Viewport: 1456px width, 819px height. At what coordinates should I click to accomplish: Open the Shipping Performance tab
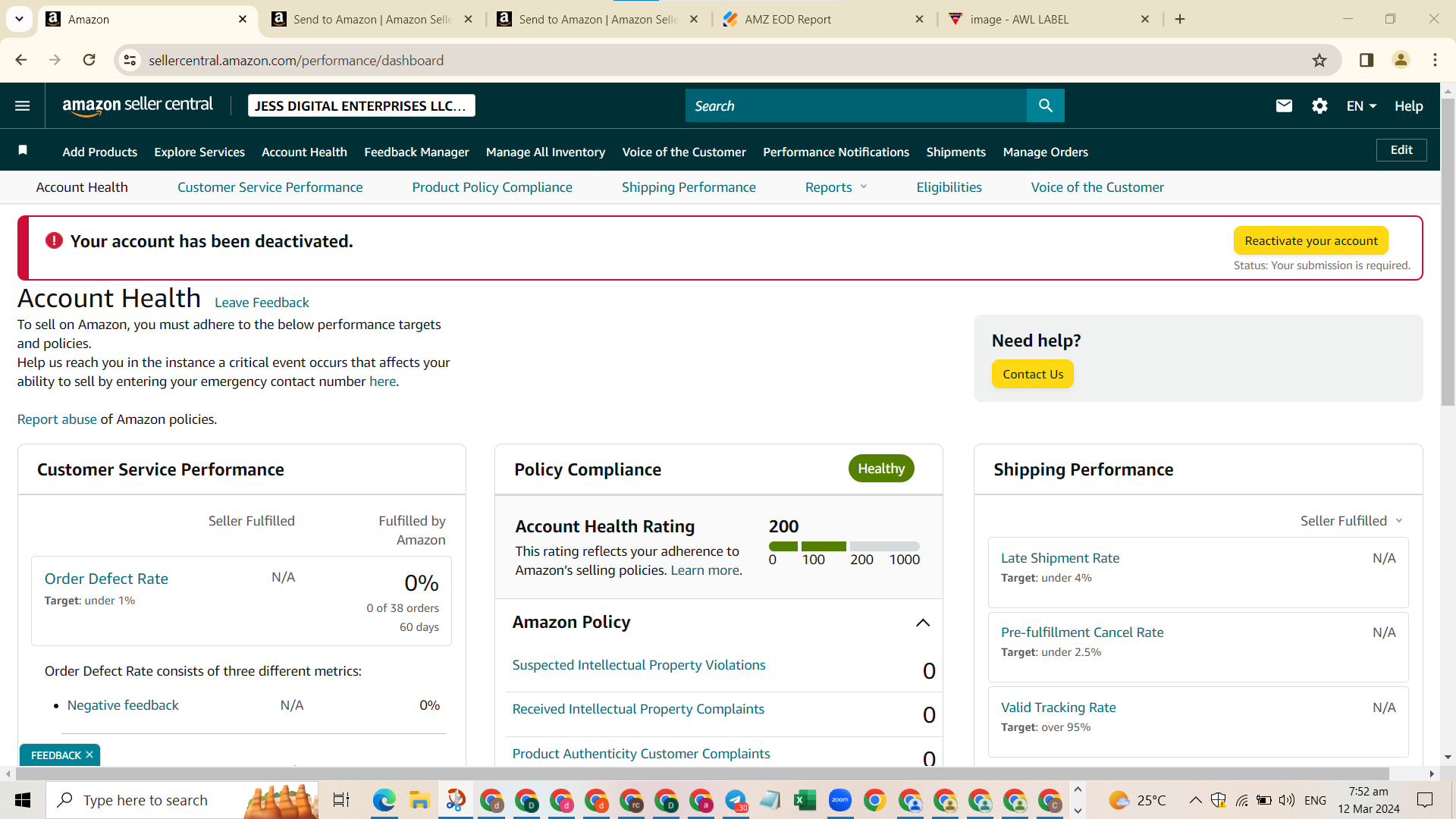click(x=689, y=187)
